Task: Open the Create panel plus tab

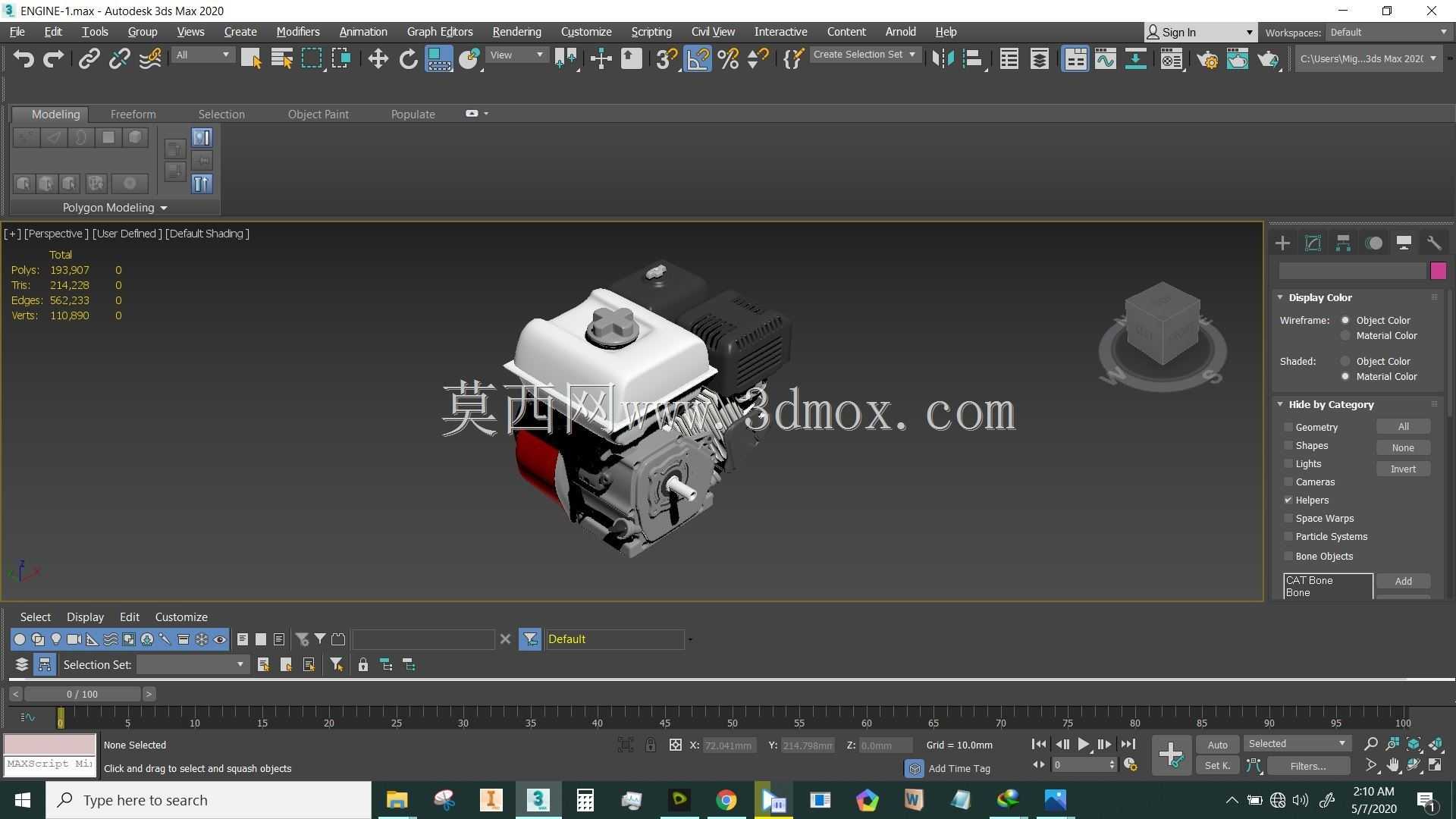Action: coord(1282,243)
